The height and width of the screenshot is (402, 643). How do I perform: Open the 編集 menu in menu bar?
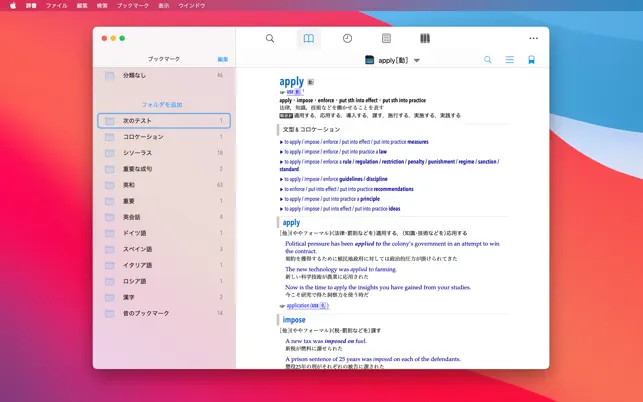(x=82, y=6)
